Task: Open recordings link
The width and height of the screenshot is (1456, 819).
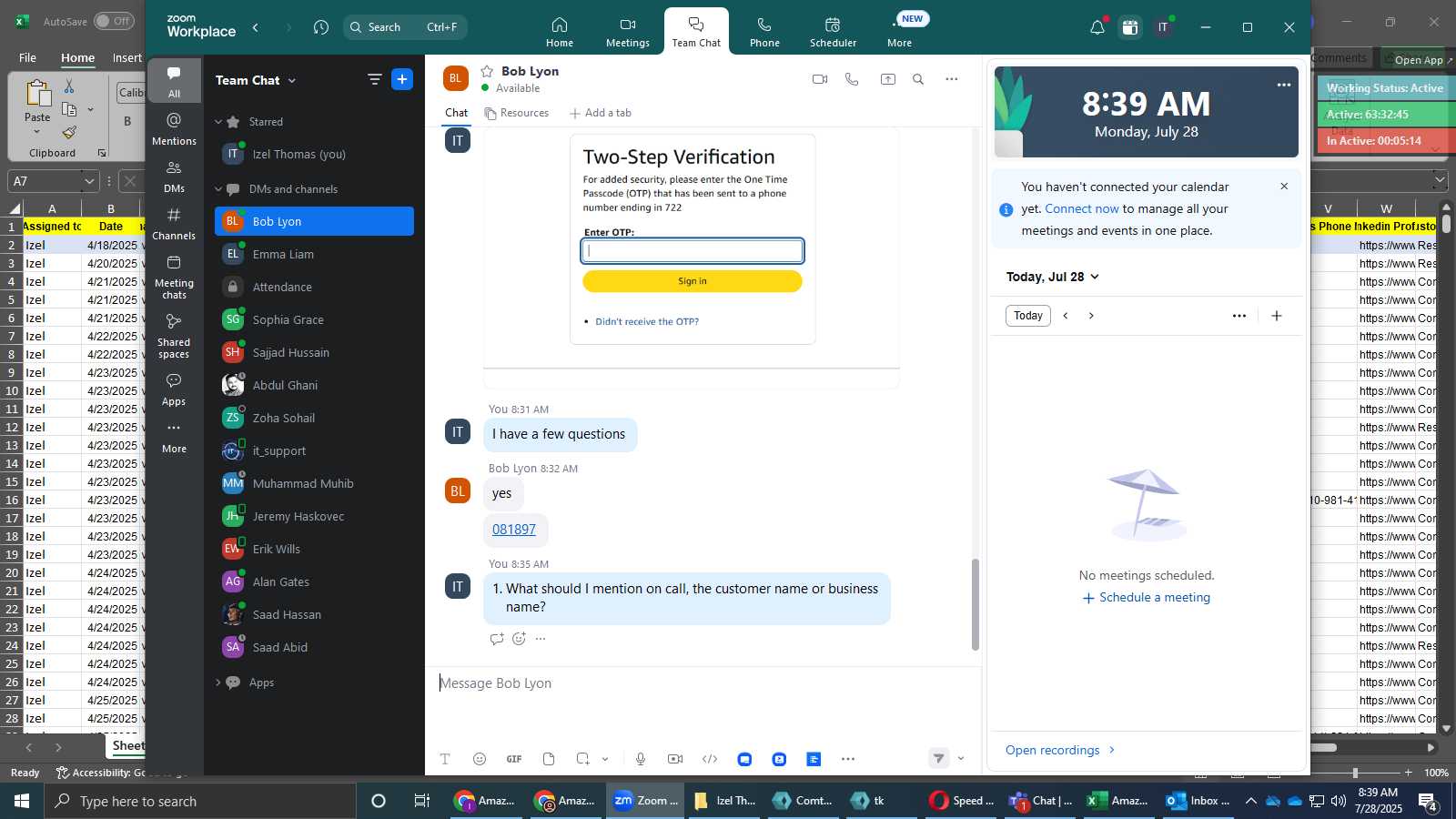Action: (1060, 750)
